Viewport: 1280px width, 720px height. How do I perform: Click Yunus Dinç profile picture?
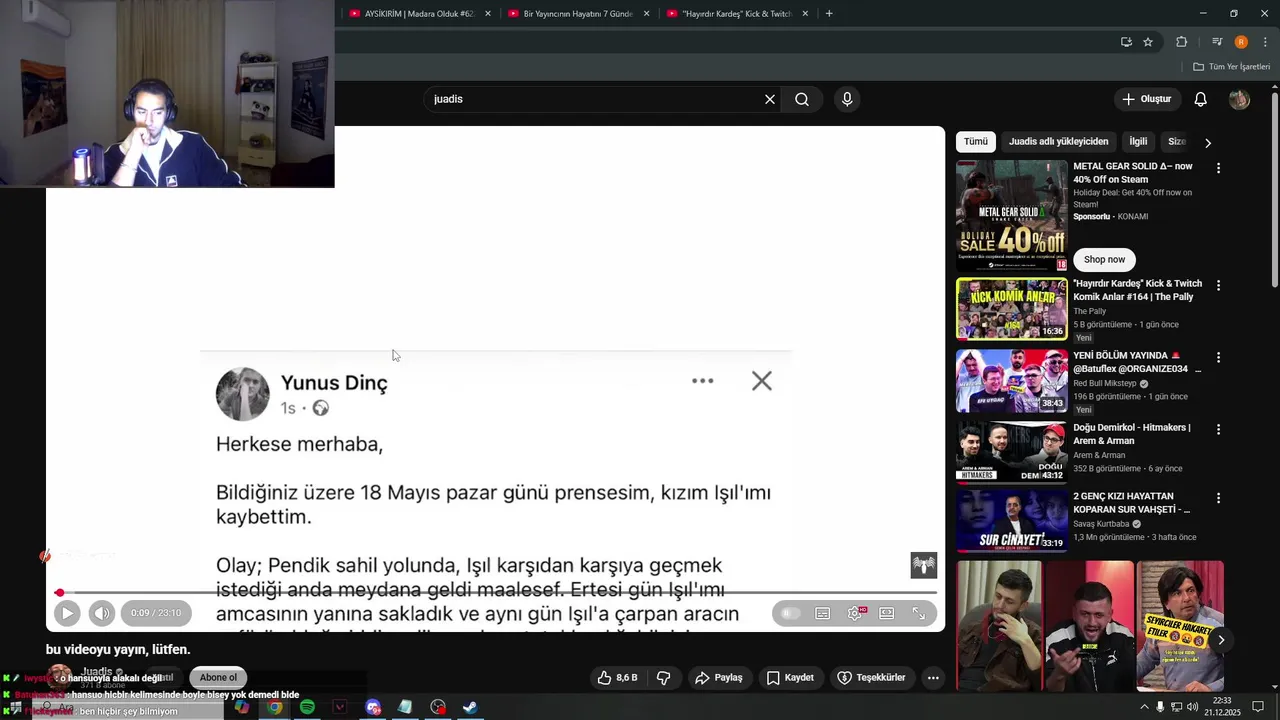(243, 394)
